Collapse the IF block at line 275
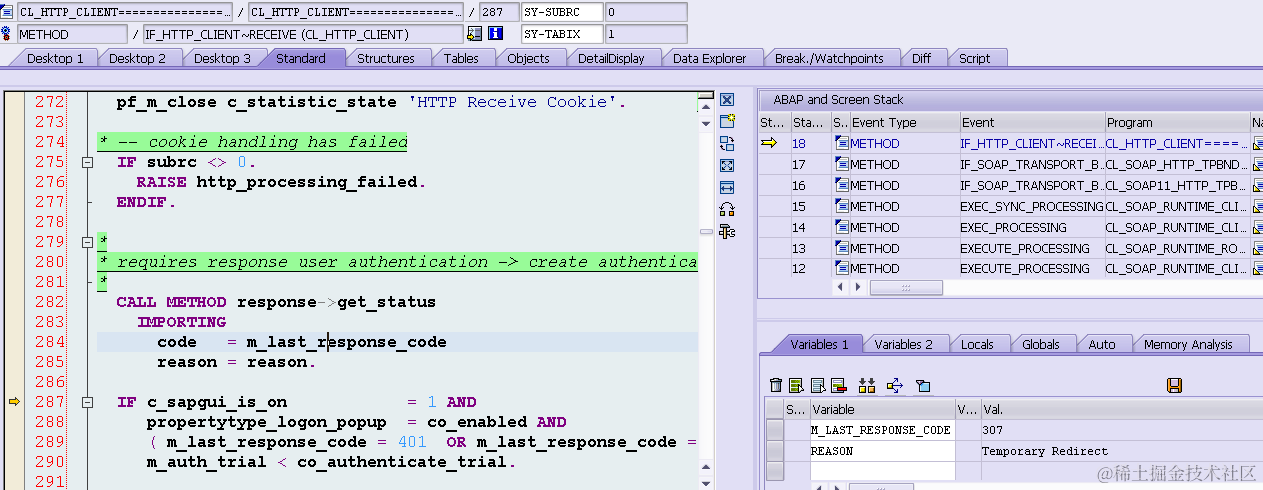 (x=87, y=162)
